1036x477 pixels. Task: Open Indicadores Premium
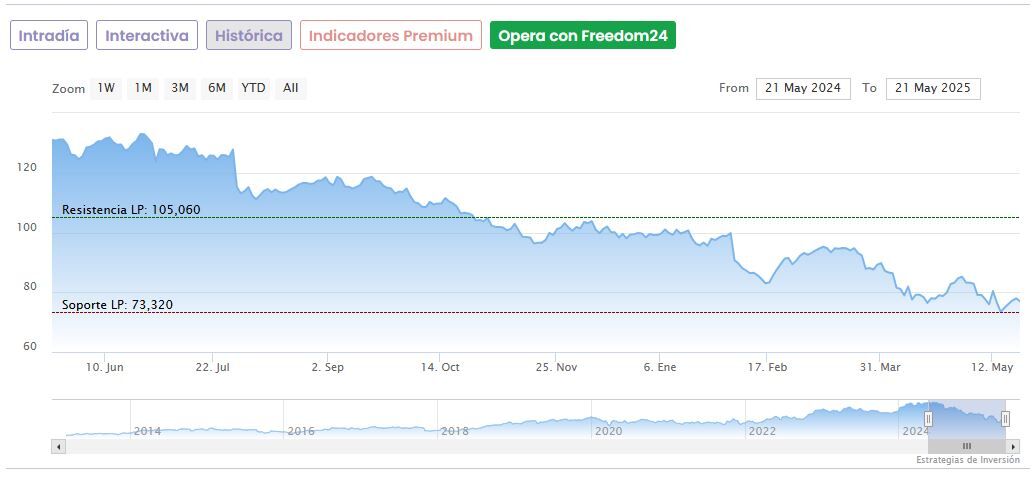pyautogui.click(x=390, y=36)
